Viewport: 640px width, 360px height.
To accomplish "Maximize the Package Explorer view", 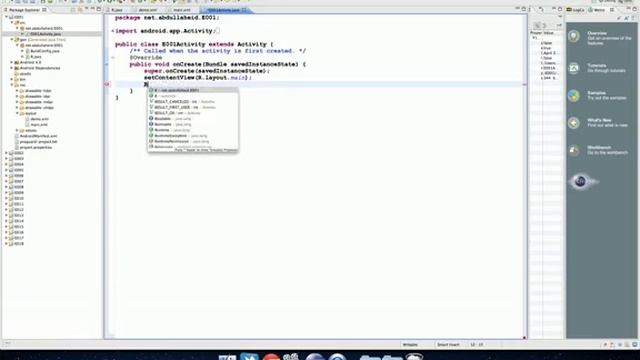I will tap(98, 9).
